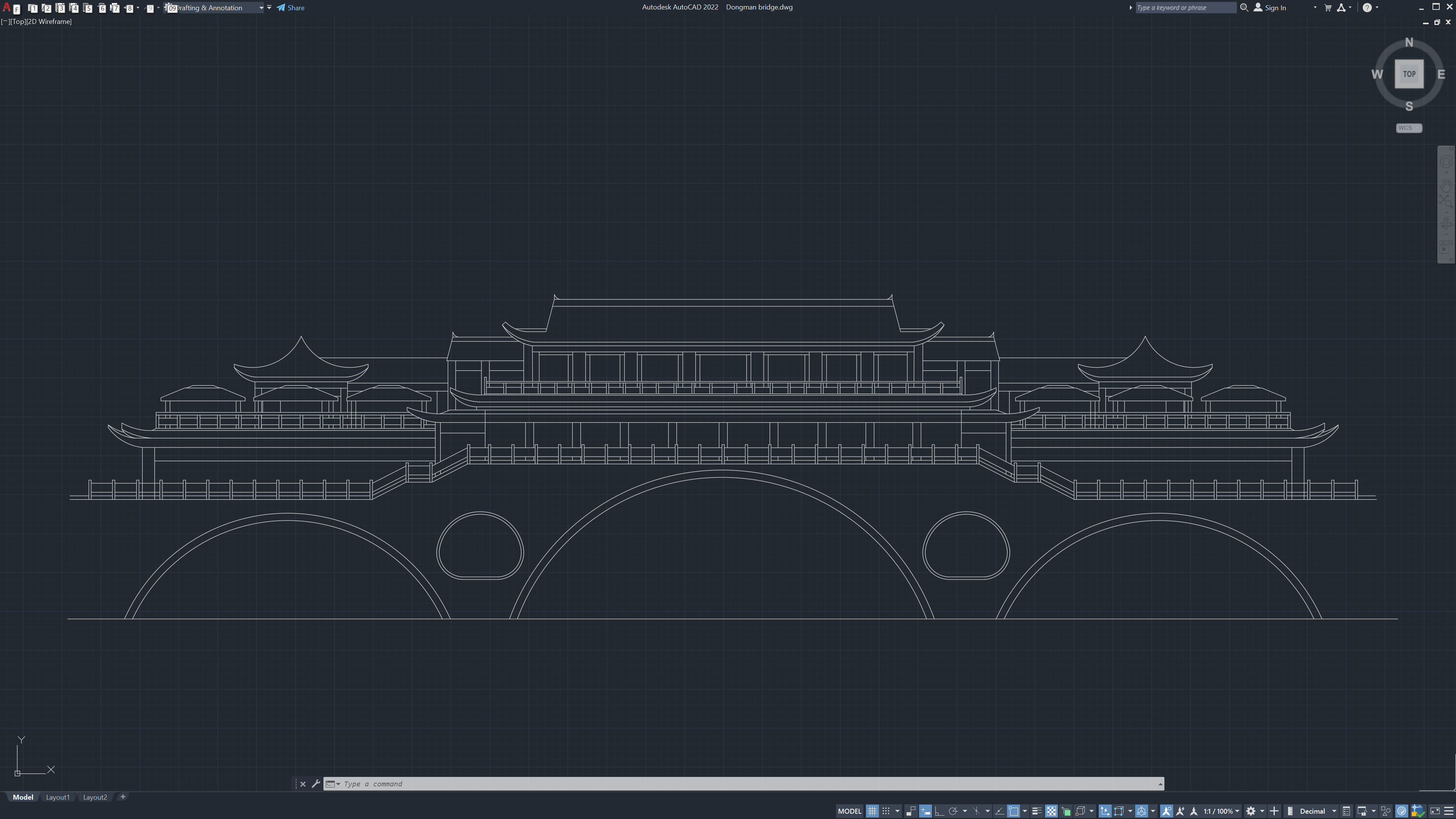The width and height of the screenshot is (1456, 819).
Task: Toggle the drawing grid display
Action: (x=872, y=811)
